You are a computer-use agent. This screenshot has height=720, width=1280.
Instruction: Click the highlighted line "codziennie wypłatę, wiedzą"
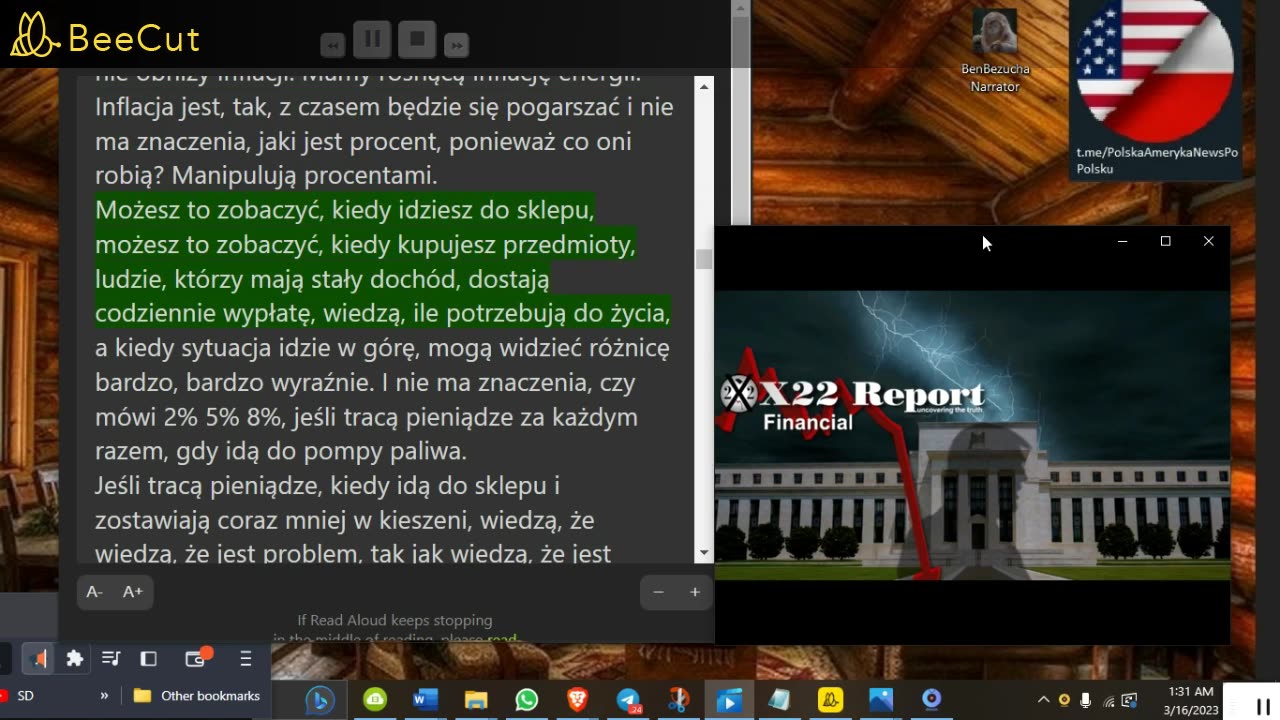[382, 313]
